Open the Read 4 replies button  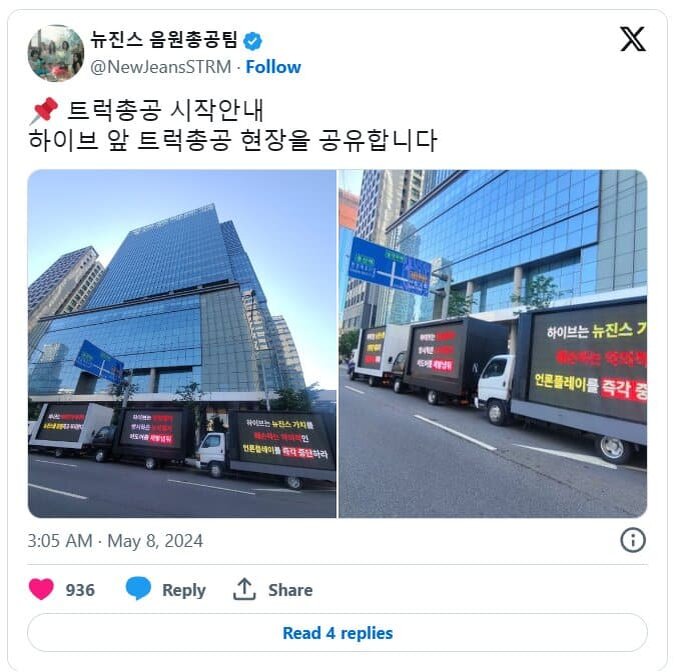coord(337,633)
